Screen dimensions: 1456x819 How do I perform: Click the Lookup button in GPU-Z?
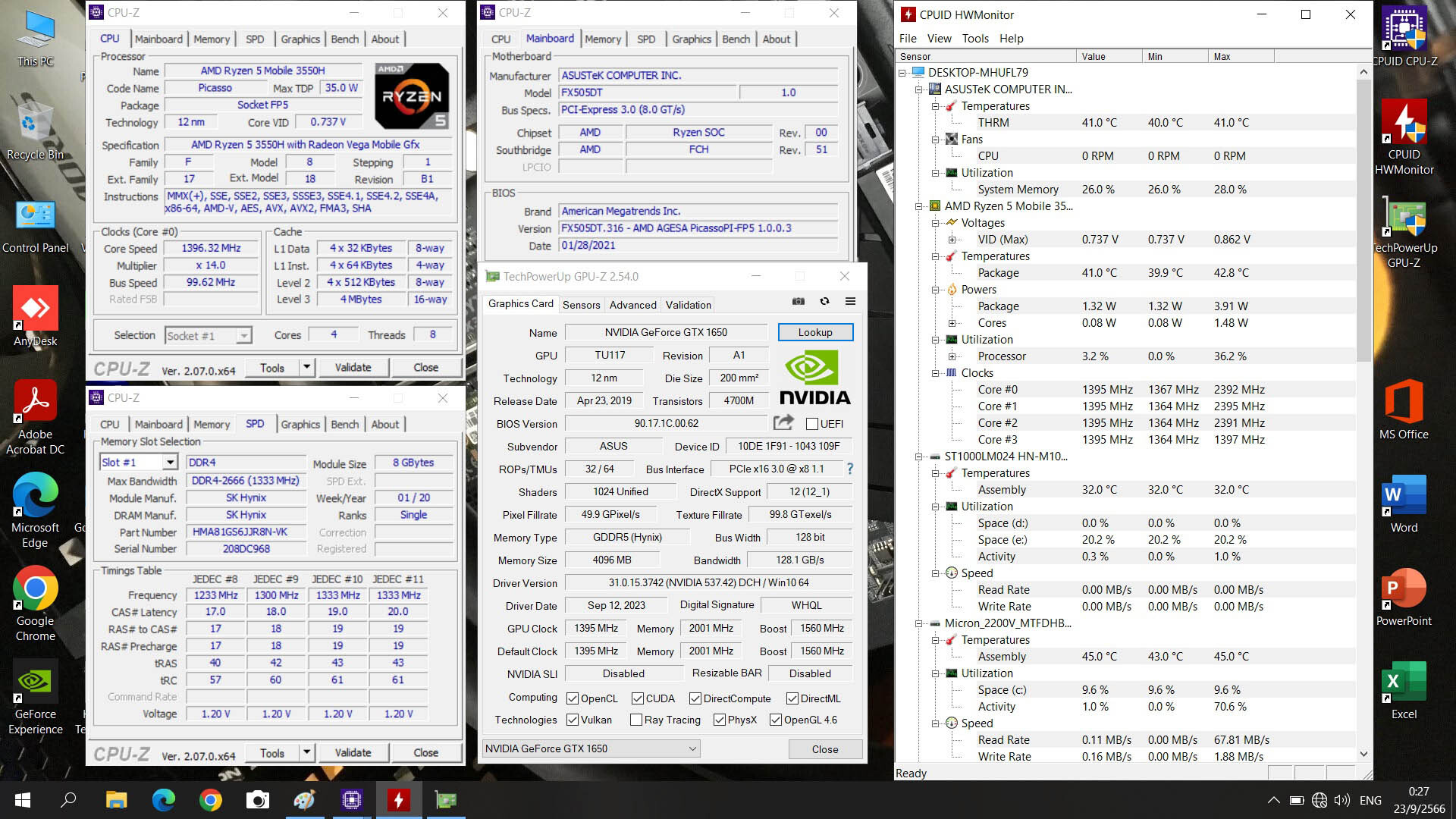coord(815,332)
